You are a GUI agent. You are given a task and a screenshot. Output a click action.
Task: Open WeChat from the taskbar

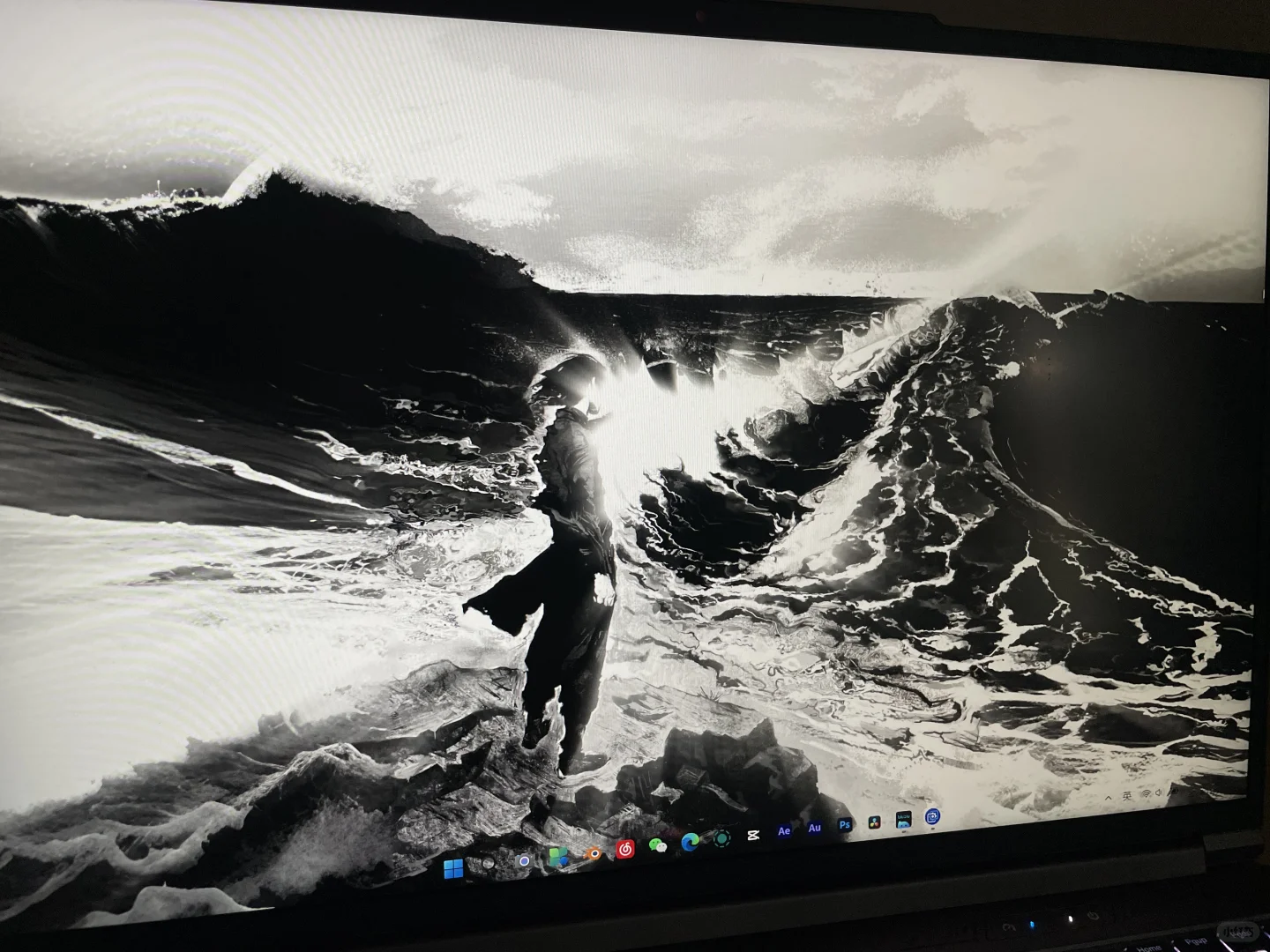[658, 845]
